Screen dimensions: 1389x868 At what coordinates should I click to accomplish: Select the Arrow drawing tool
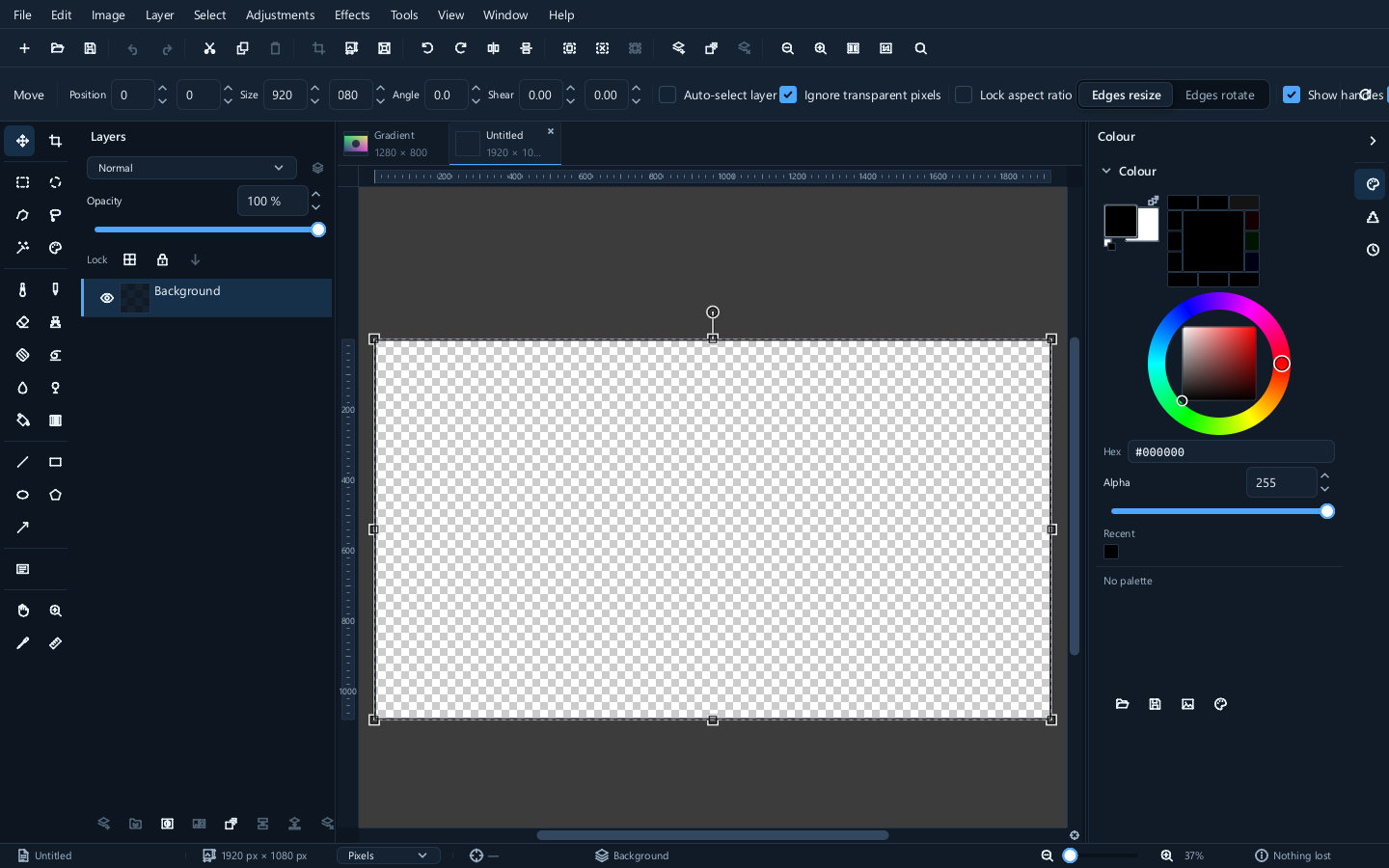22,528
